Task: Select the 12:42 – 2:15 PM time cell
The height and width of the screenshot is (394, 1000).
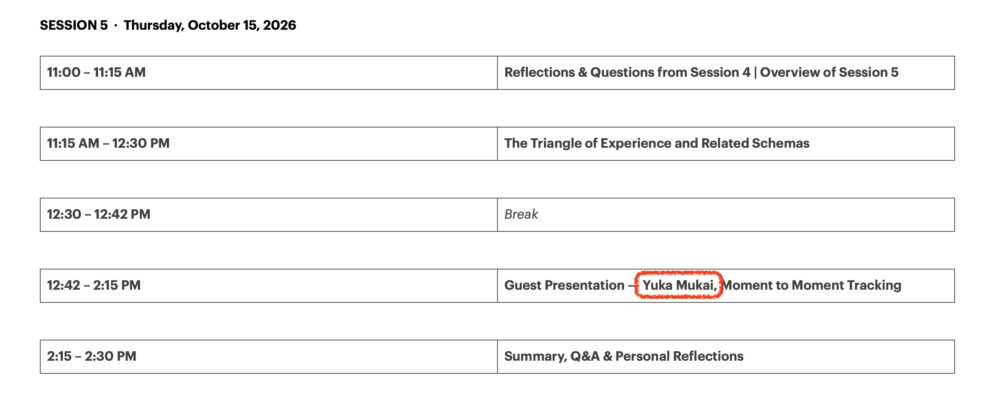Action: 268,286
